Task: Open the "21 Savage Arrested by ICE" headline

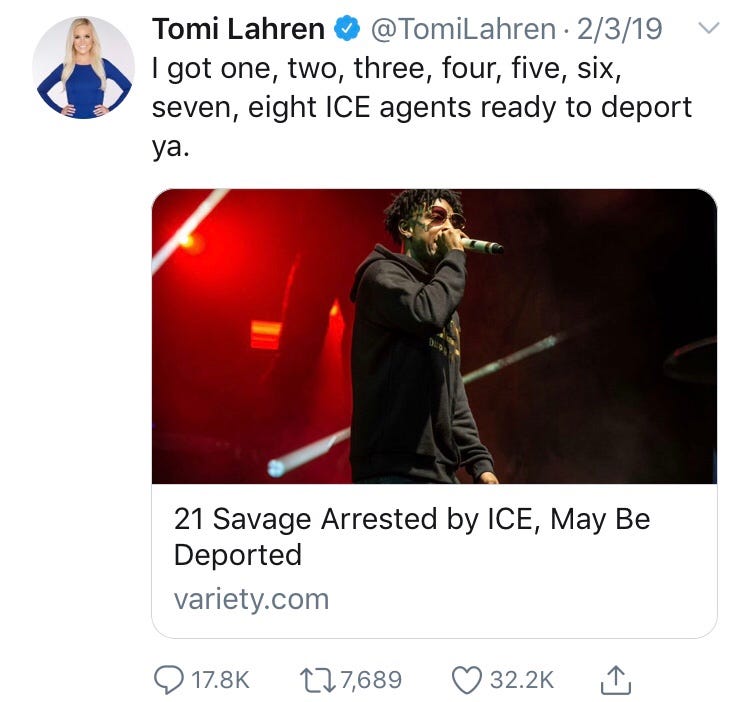Action: (412, 536)
